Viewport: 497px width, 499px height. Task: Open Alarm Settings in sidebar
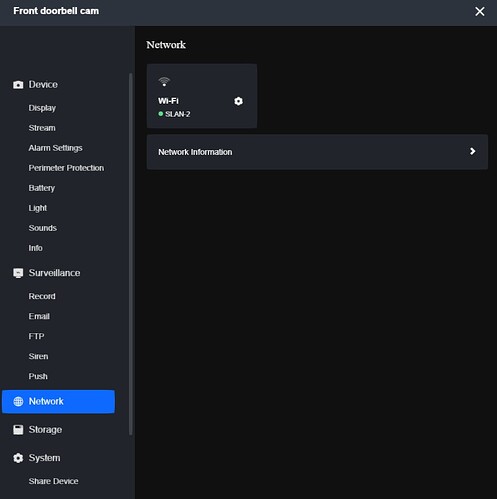click(x=55, y=148)
